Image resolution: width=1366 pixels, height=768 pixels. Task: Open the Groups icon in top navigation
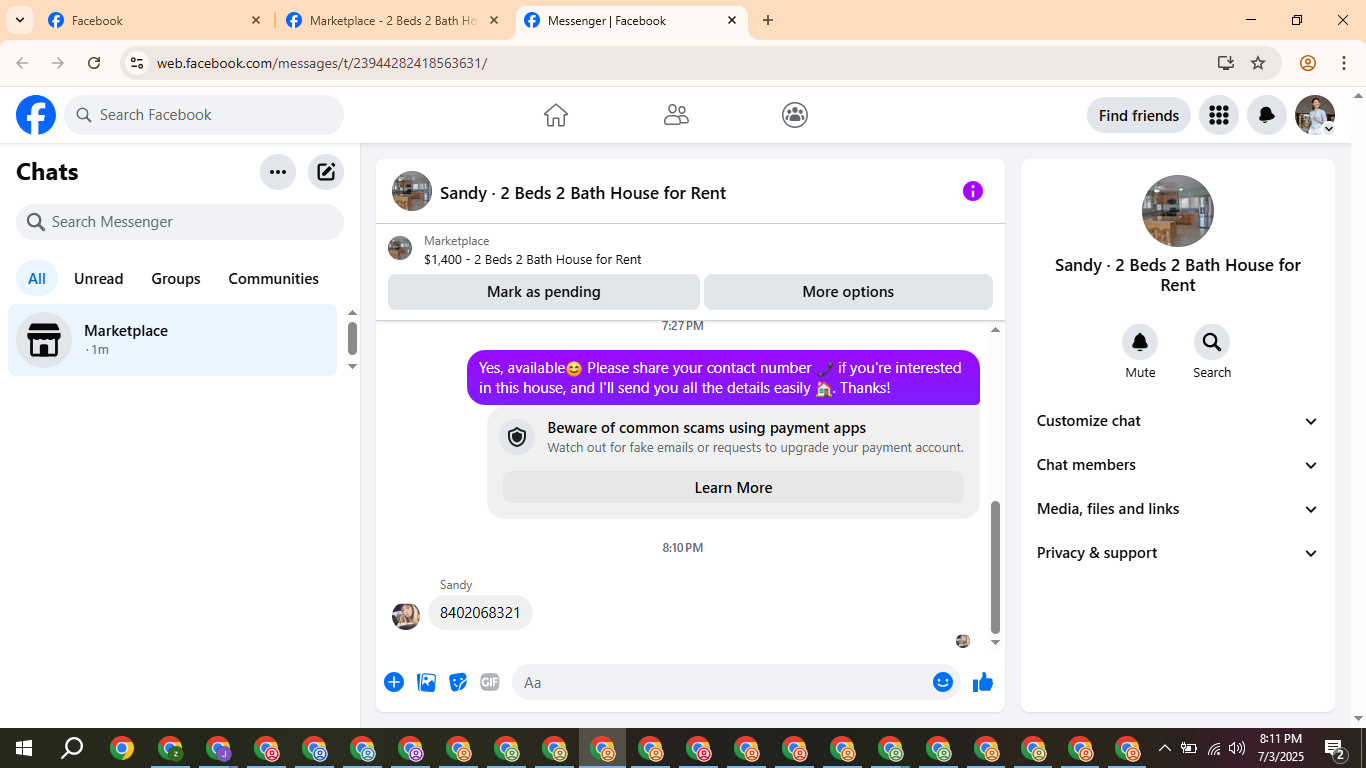pos(795,115)
